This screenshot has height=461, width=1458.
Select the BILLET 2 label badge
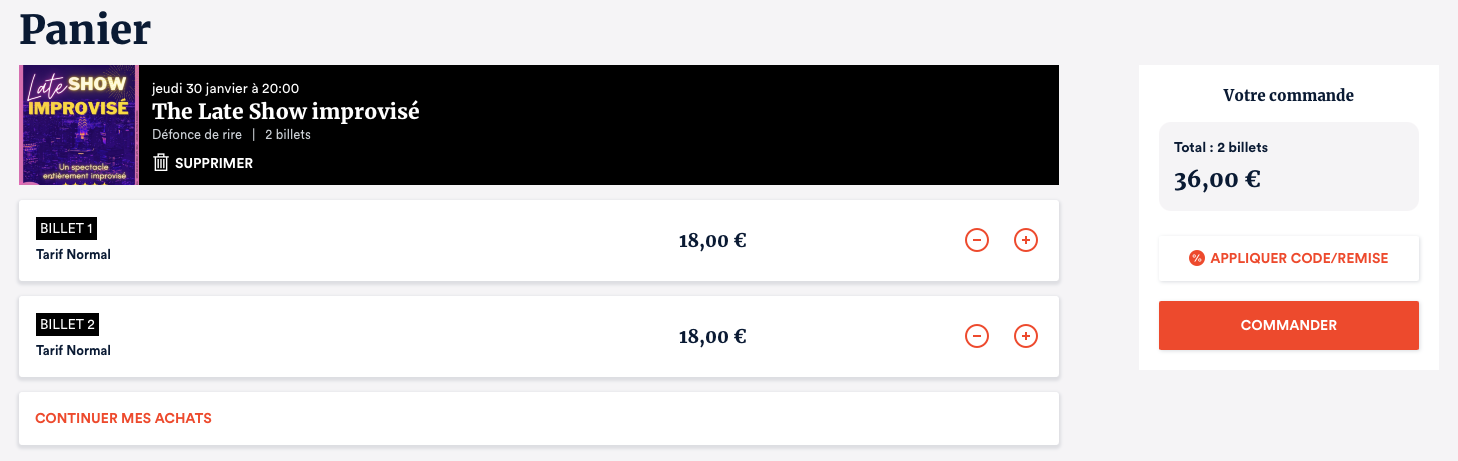[x=67, y=324]
